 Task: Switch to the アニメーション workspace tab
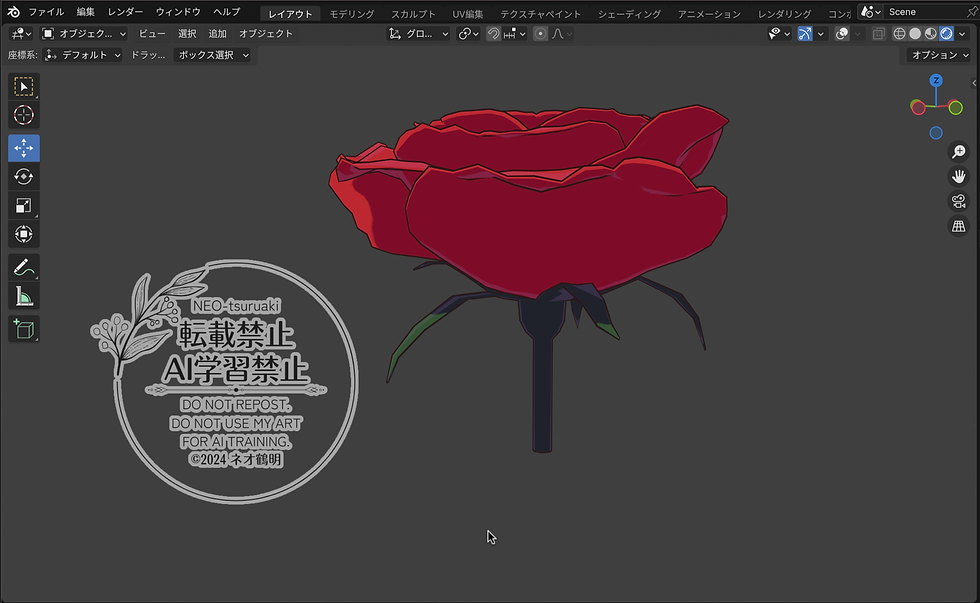tap(709, 13)
